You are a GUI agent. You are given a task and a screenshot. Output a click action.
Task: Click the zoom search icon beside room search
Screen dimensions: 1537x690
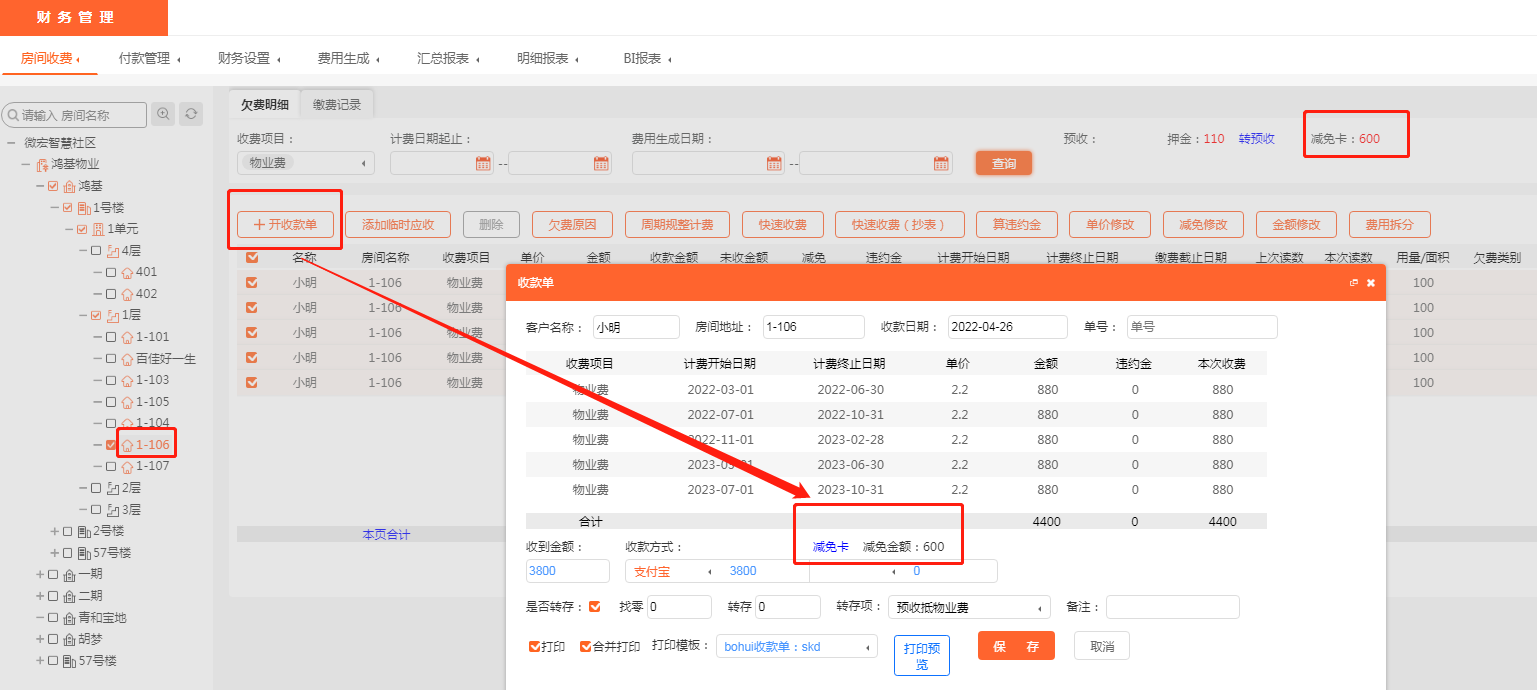(163, 114)
